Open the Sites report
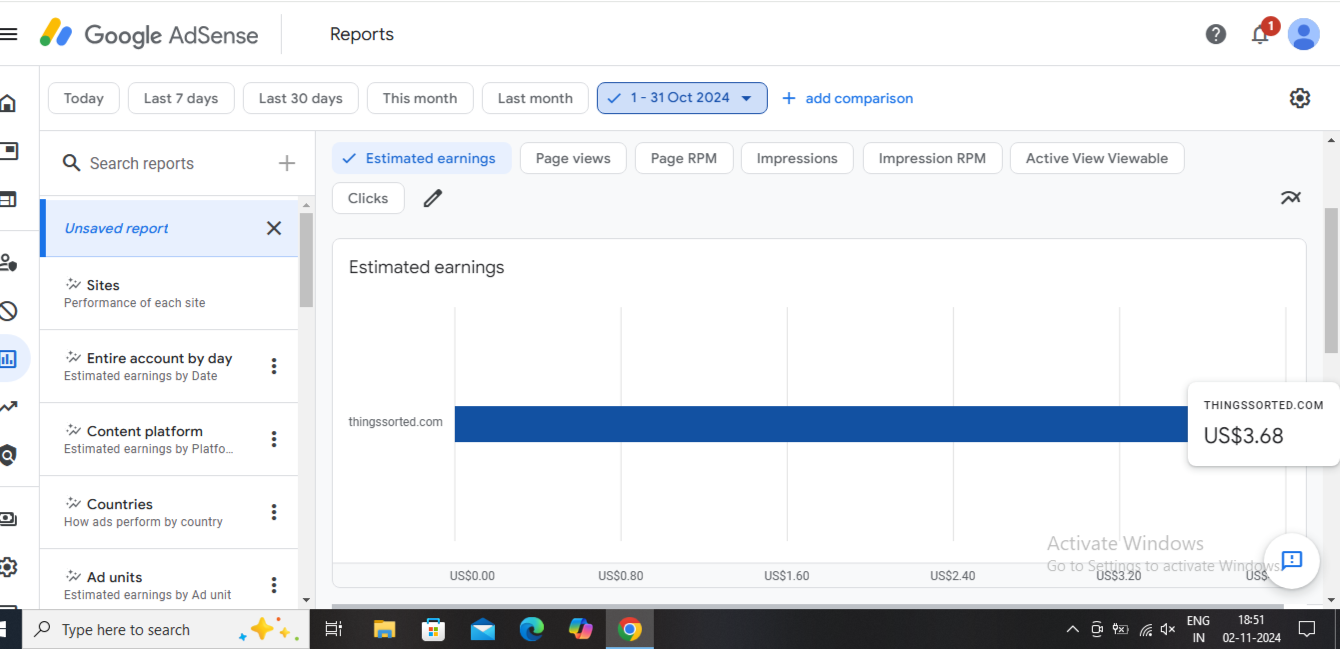 169,293
